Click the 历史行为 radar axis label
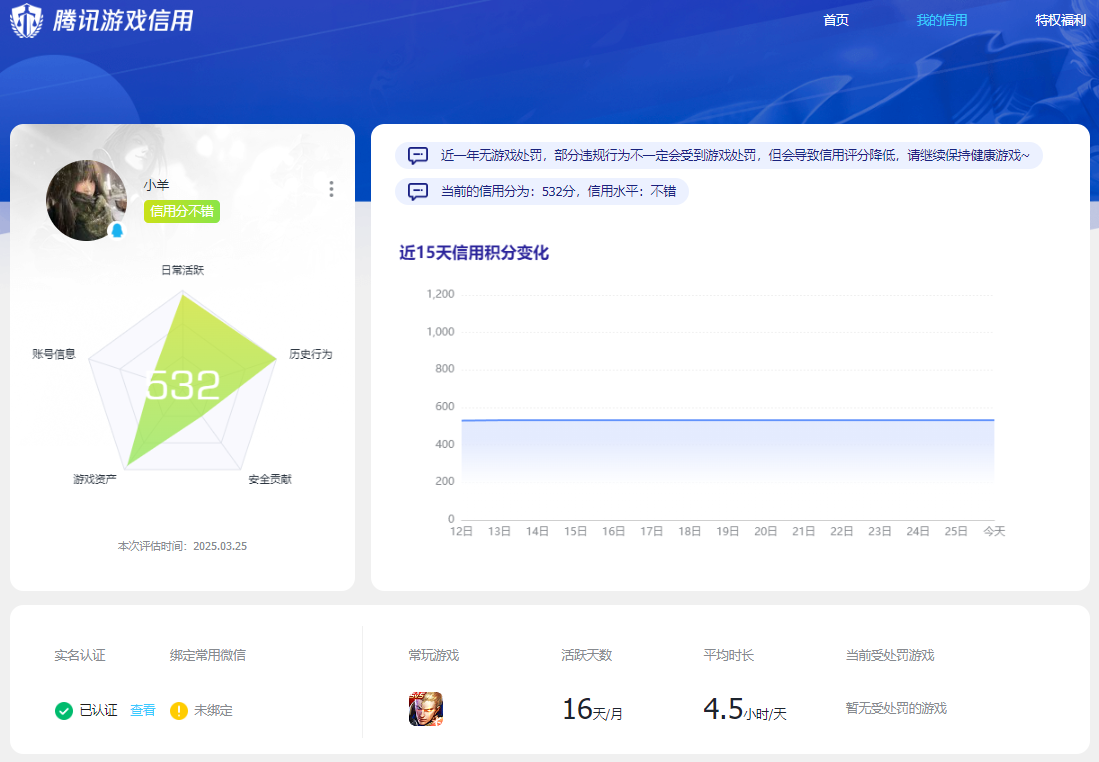 (310, 354)
